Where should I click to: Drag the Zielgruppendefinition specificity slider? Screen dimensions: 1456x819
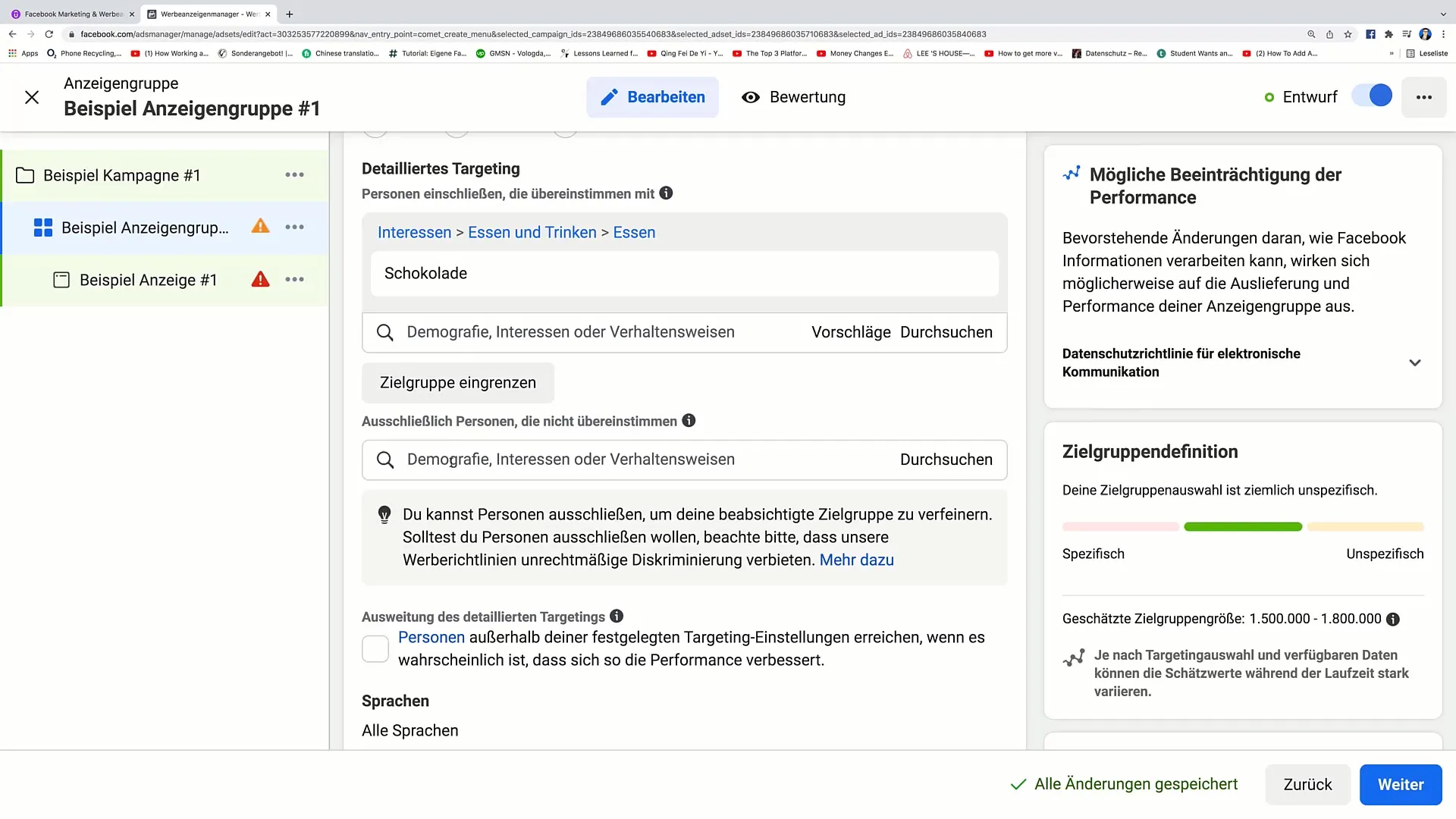(x=1245, y=527)
